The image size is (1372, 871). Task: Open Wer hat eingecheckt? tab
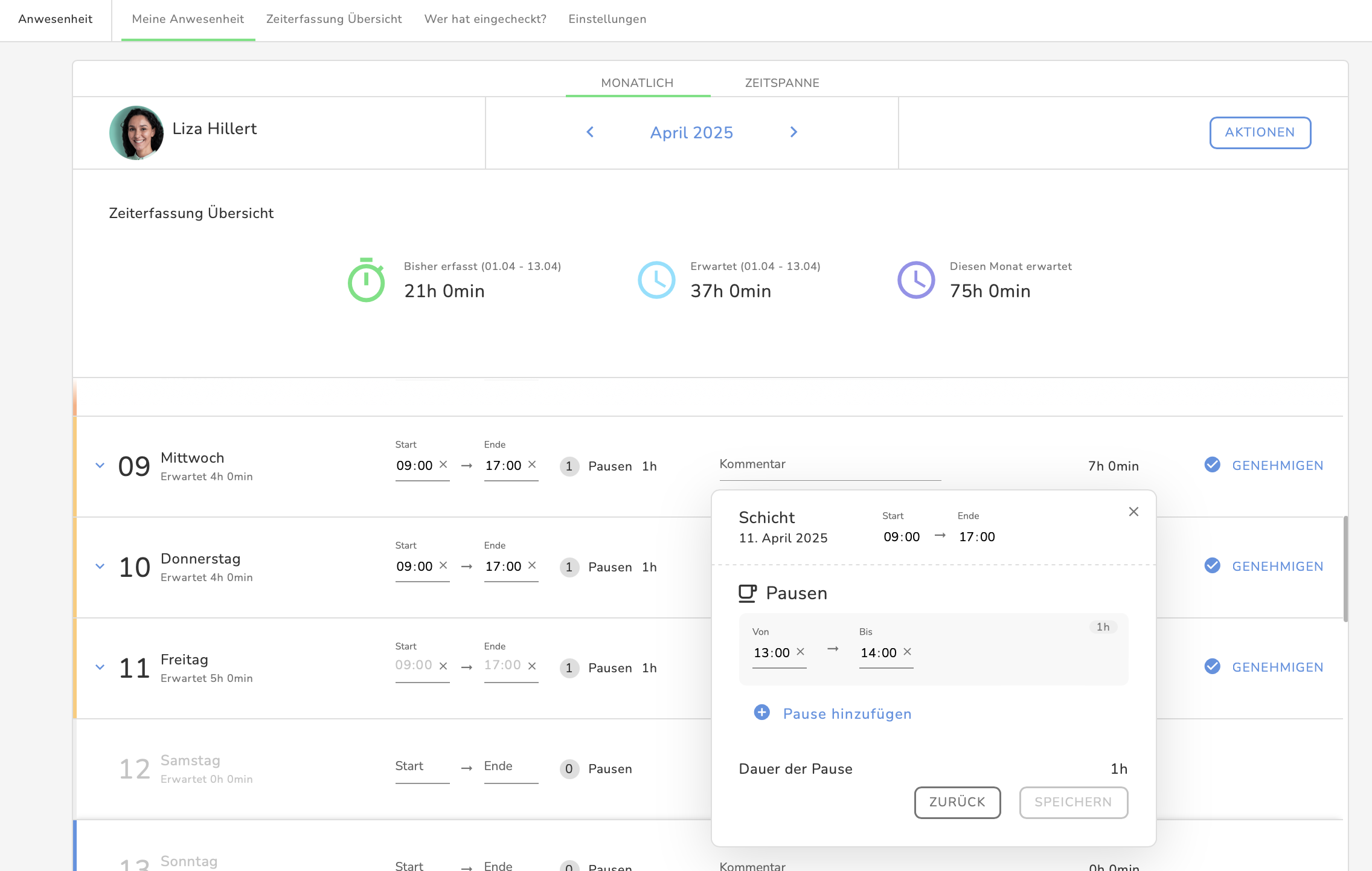485,19
